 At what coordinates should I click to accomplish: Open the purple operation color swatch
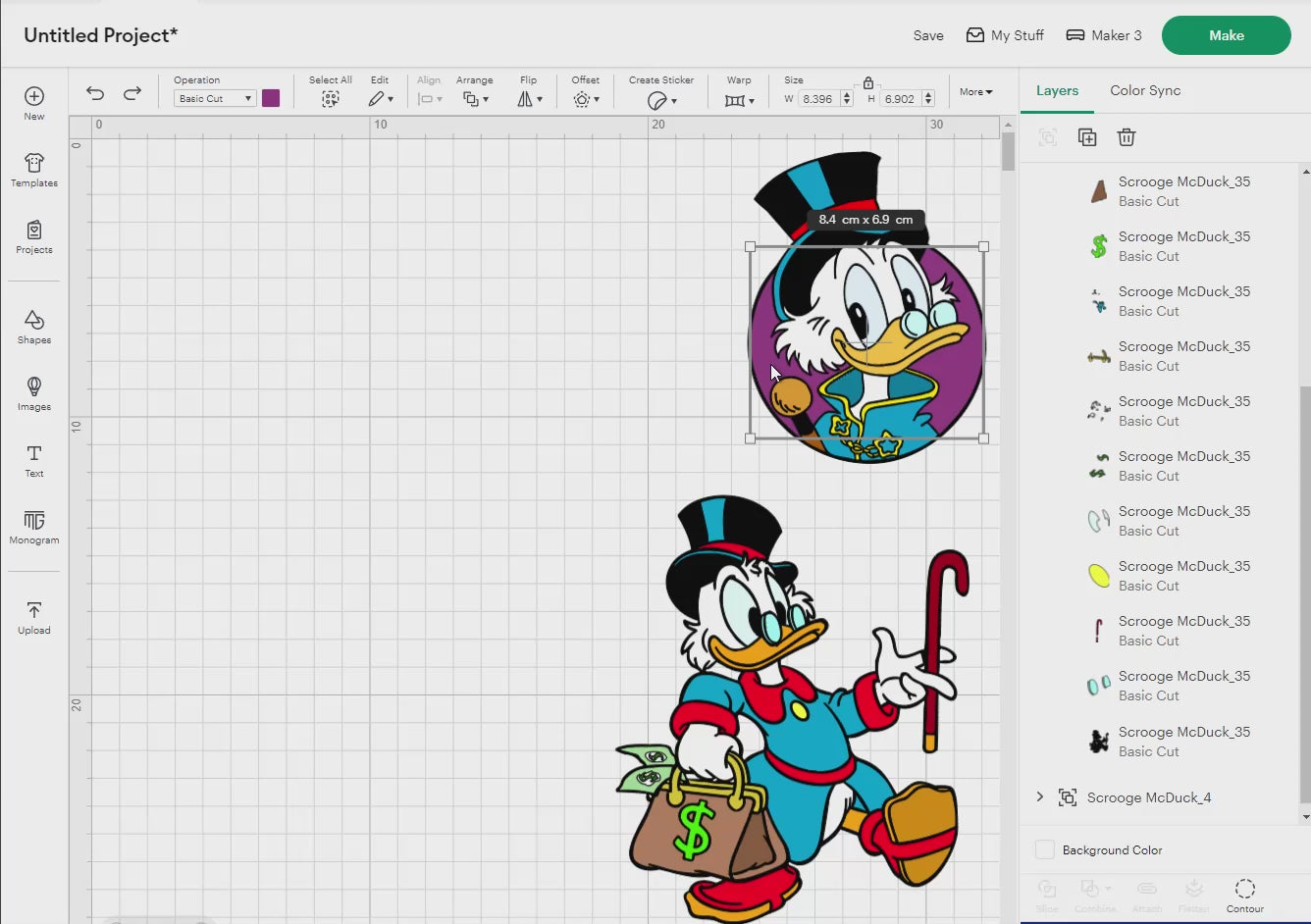coord(271,98)
